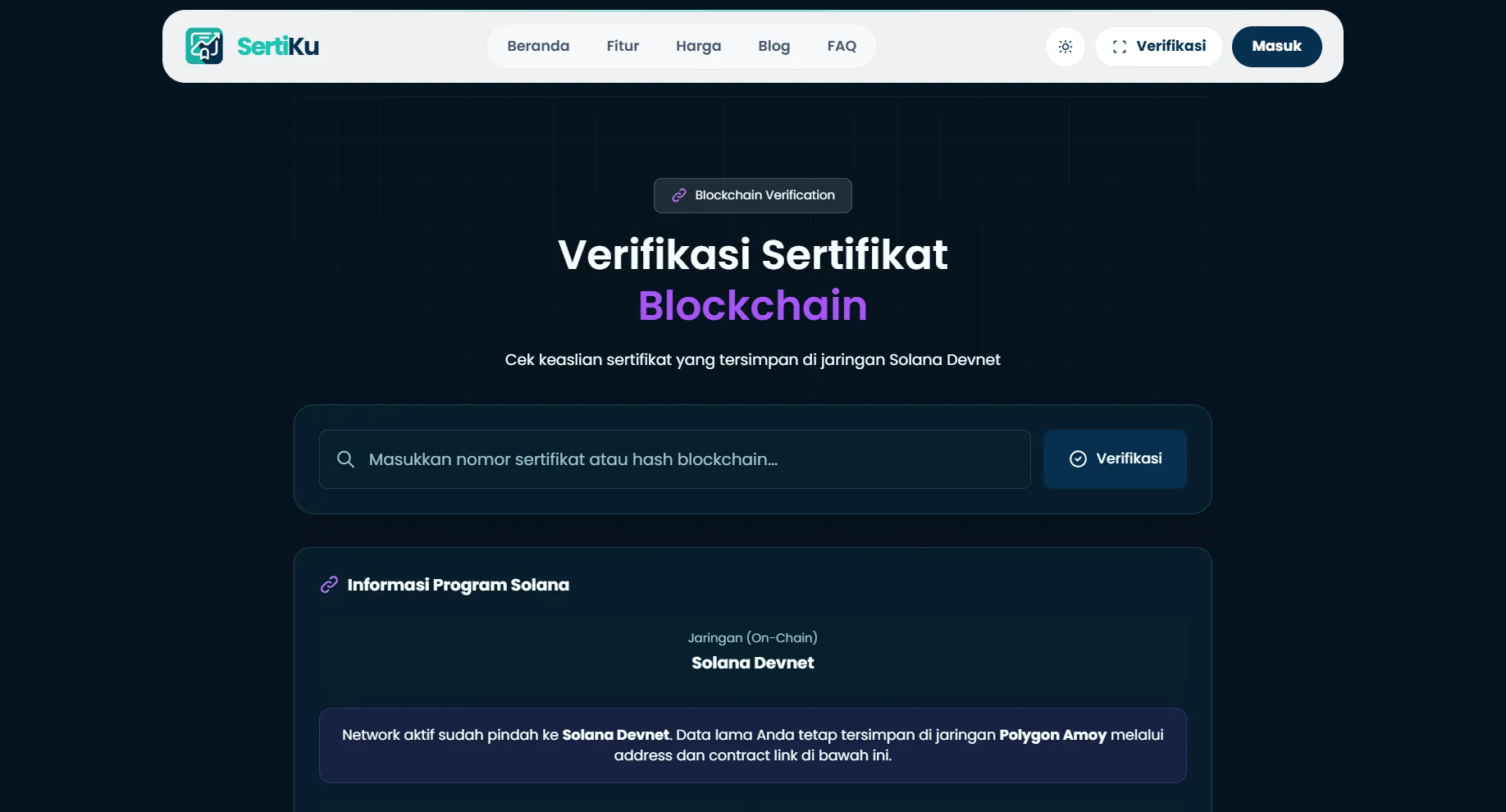1506x812 pixels.
Task: Go to the Fitur page
Action: click(x=623, y=46)
